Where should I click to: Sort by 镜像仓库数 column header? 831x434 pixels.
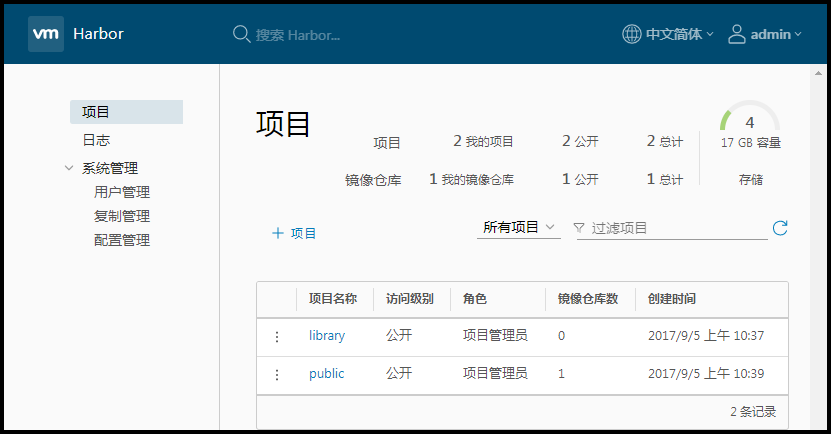pos(588,299)
